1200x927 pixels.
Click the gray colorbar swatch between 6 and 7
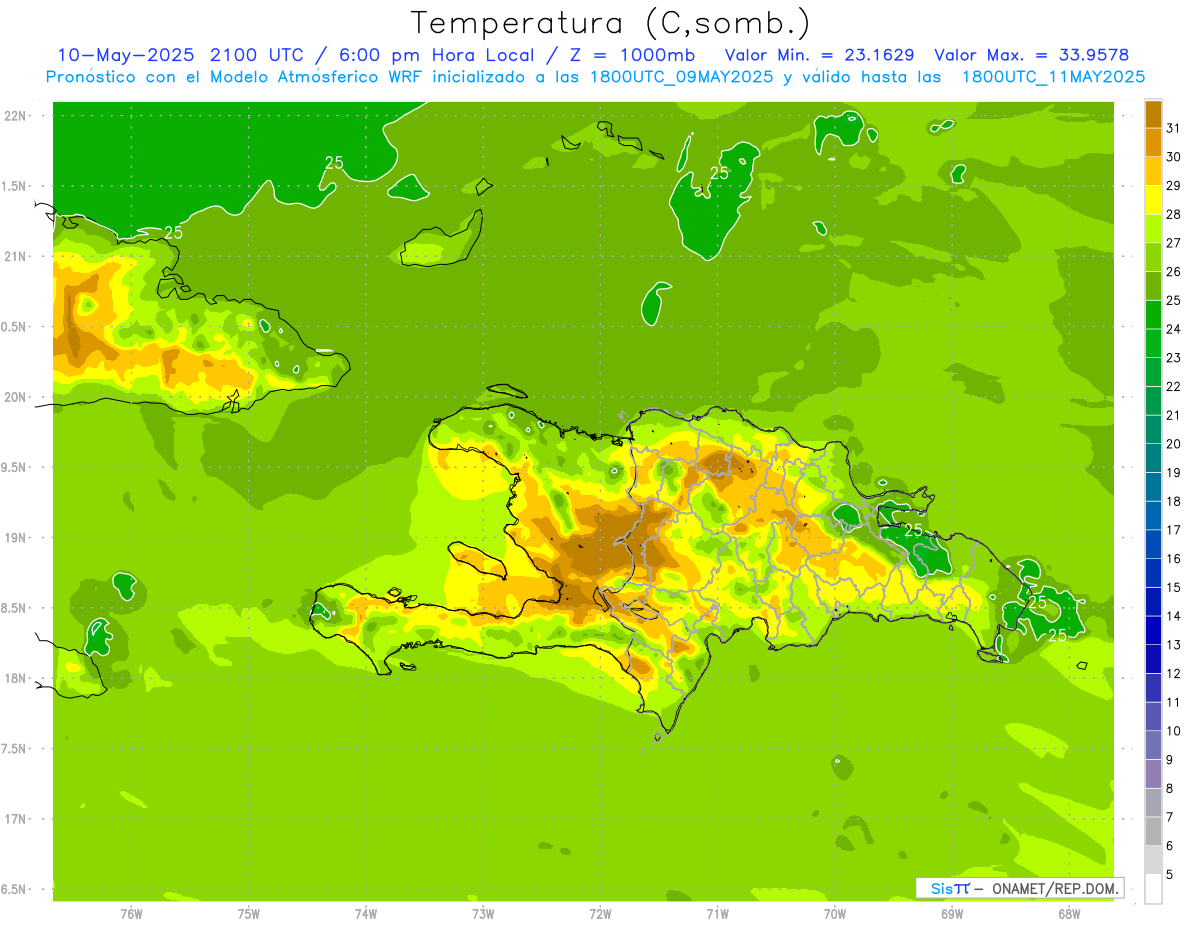pyautogui.click(x=1153, y=831)
